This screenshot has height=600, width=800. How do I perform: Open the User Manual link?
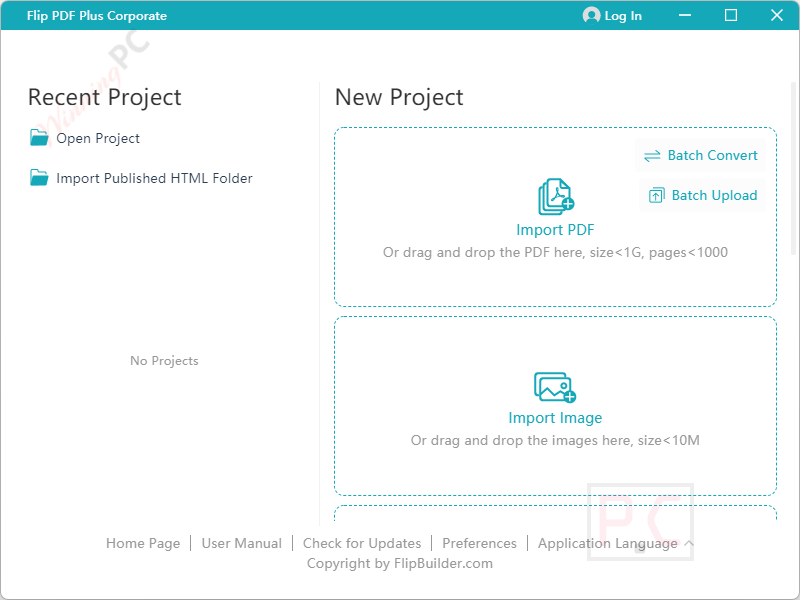point(241,543)
